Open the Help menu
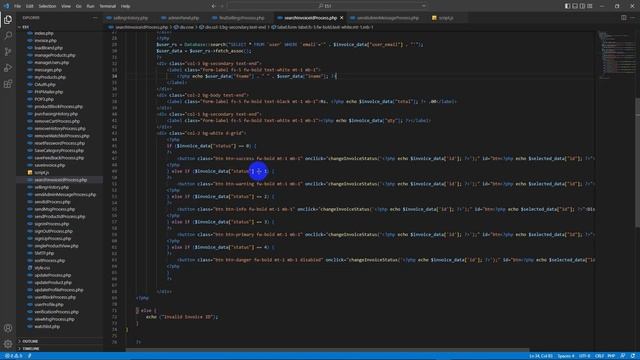Viewport: 640px width, 360px height. [x=125, y=6]
